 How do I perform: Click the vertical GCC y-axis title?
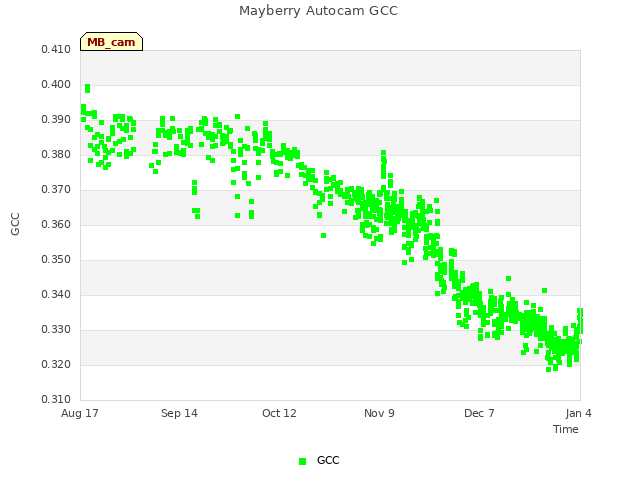15,224
